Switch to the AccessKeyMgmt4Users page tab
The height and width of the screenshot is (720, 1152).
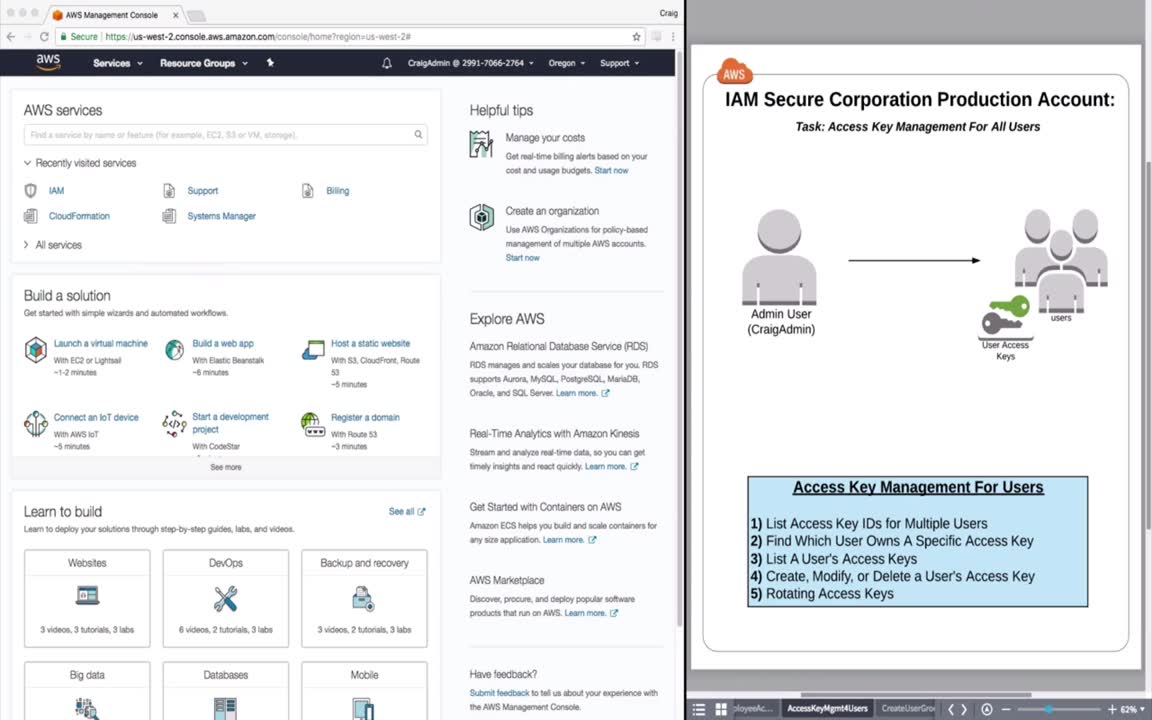tap(827, 709)
